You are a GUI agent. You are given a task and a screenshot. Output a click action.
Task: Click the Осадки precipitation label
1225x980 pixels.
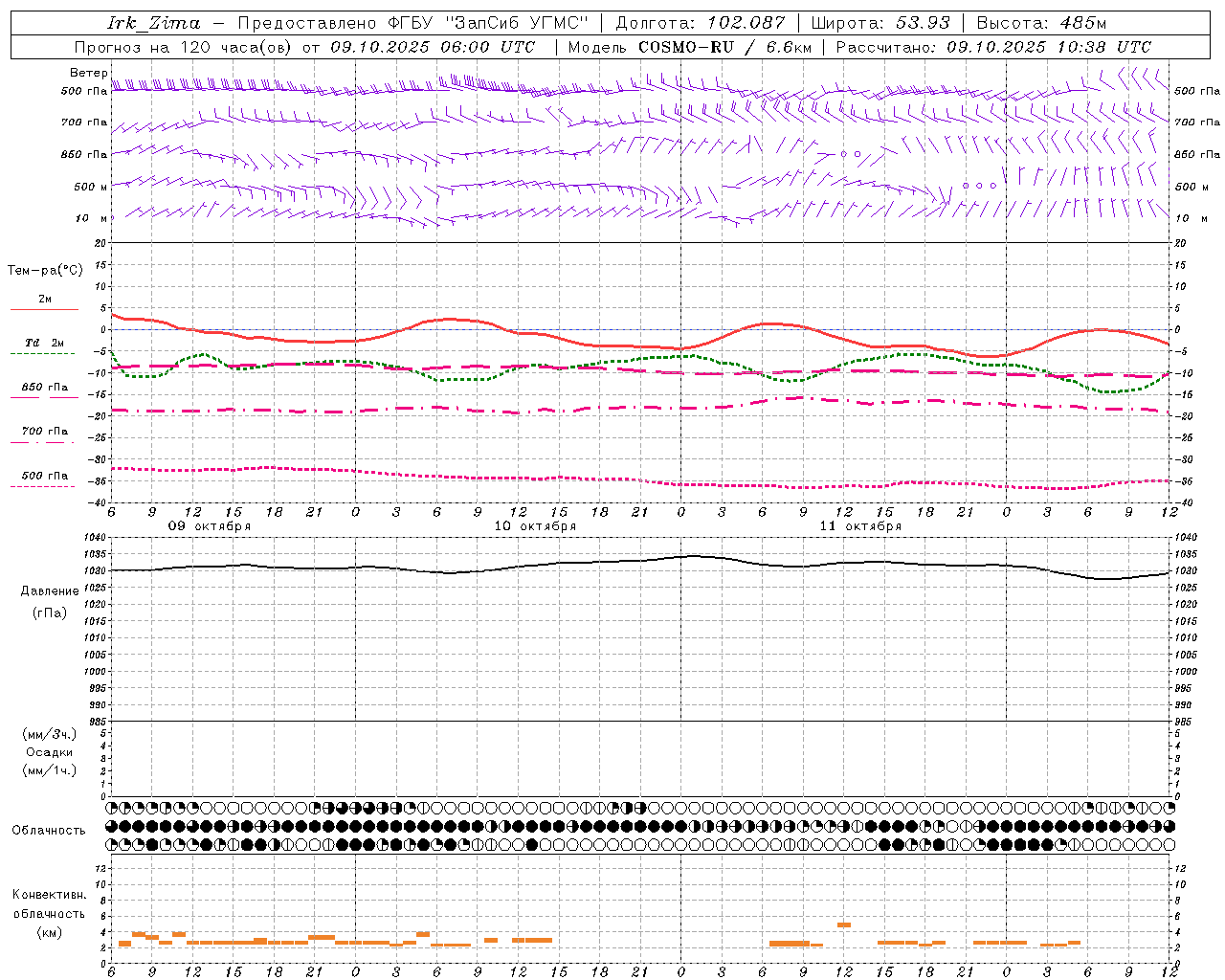tap(50, 752)
